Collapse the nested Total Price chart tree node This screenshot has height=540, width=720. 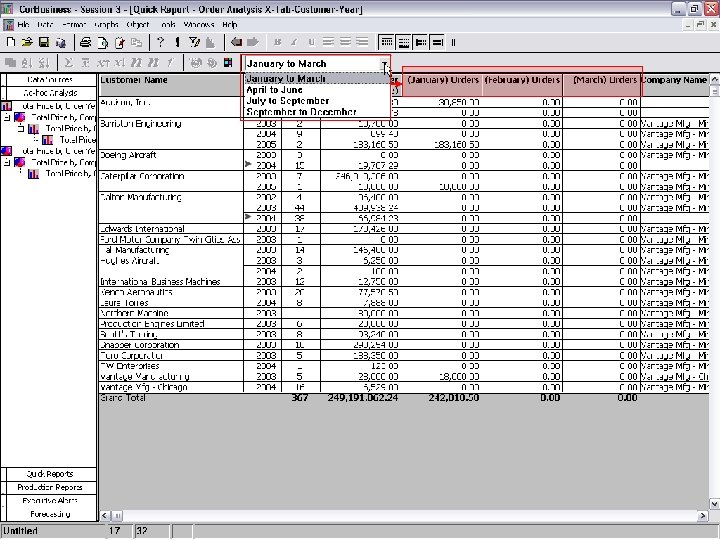(x=21, y=129)
